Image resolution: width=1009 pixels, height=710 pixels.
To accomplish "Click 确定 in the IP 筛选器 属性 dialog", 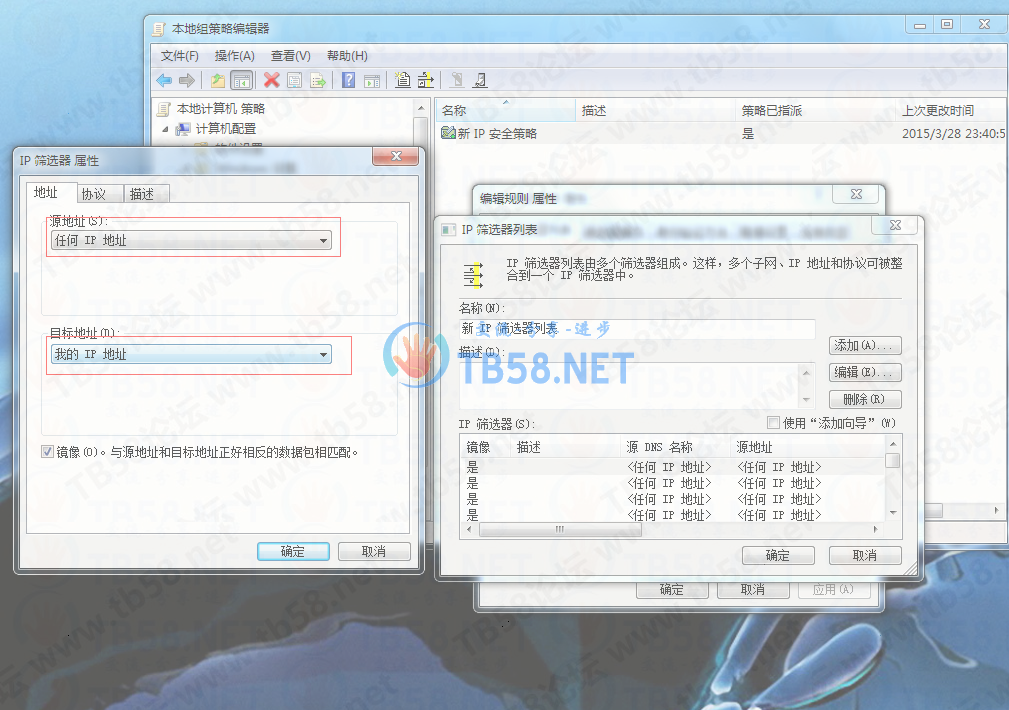I will (293, 551).
